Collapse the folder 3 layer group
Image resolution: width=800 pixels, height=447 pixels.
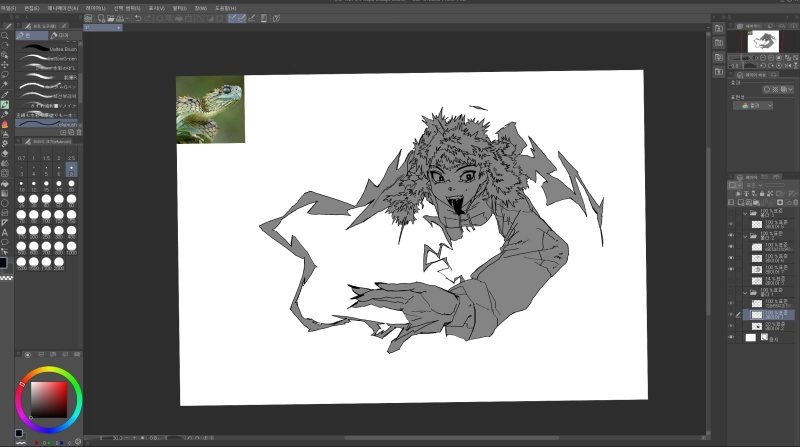[x=745, y=213]
